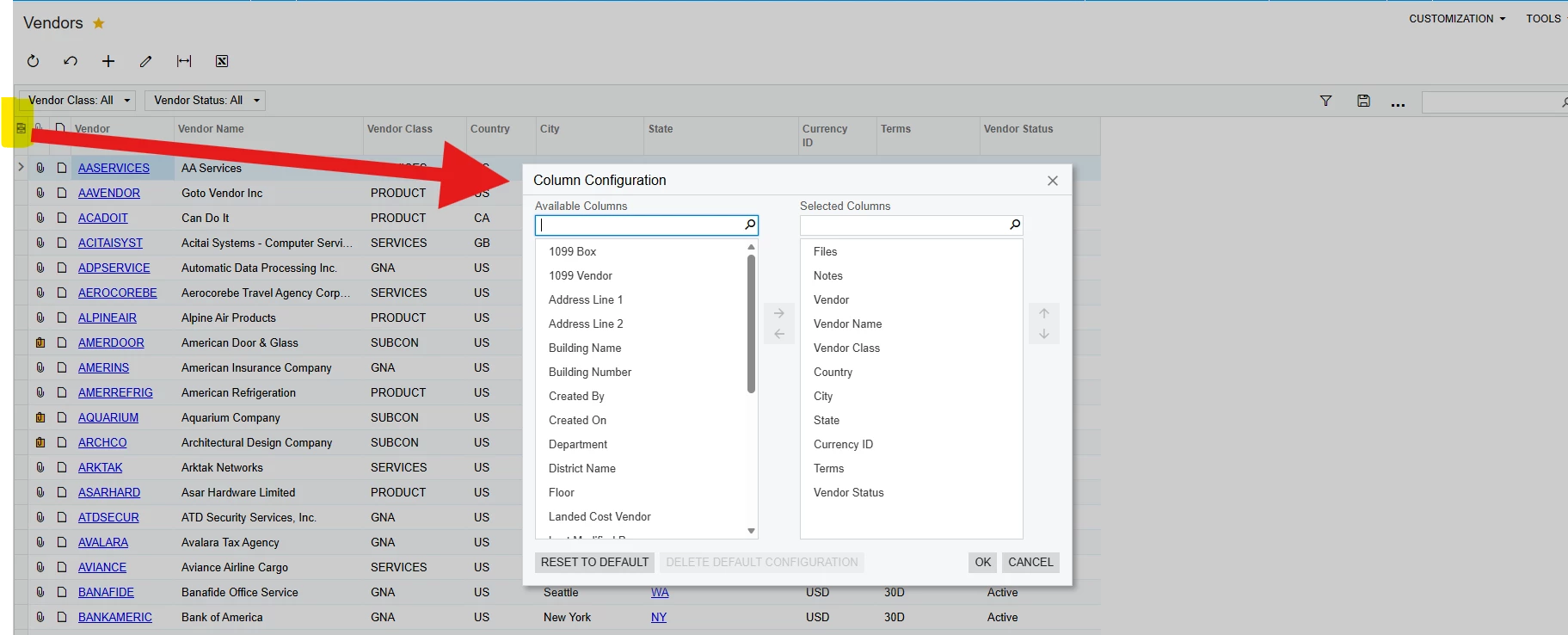Click the Undo icon in the Vendors toolbar
Viewport: 1568px width, 635px height.
tap(71, 61)
